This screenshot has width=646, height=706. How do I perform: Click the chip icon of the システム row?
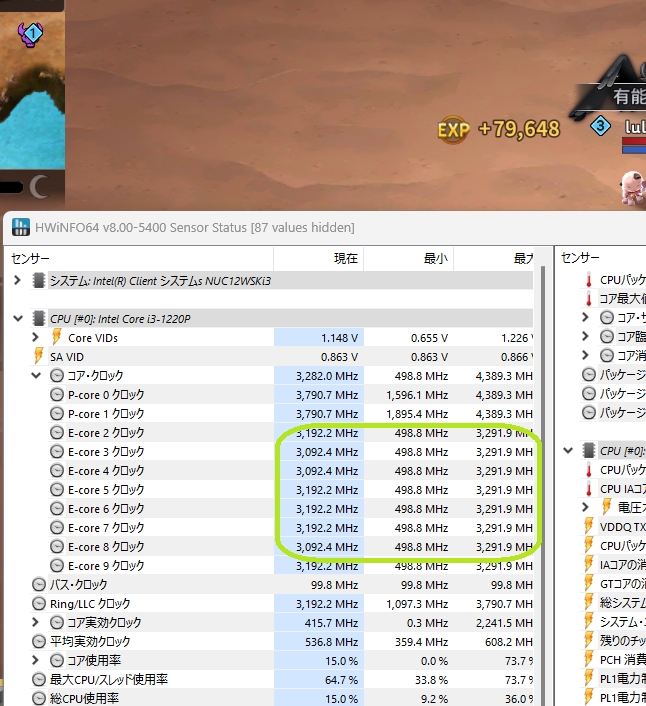(x=39, y=281)
